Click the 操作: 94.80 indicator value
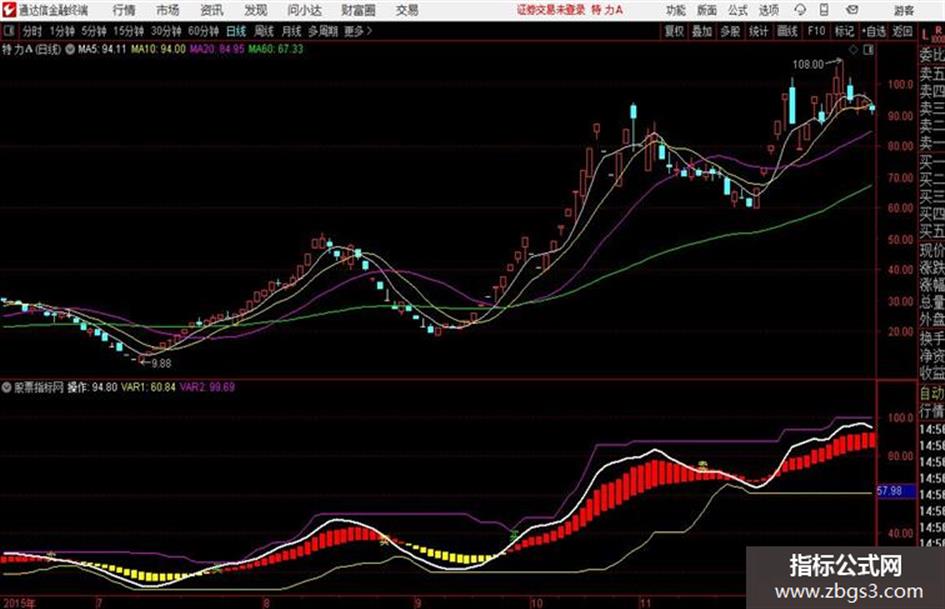945x609 pixels. [92, 387]
